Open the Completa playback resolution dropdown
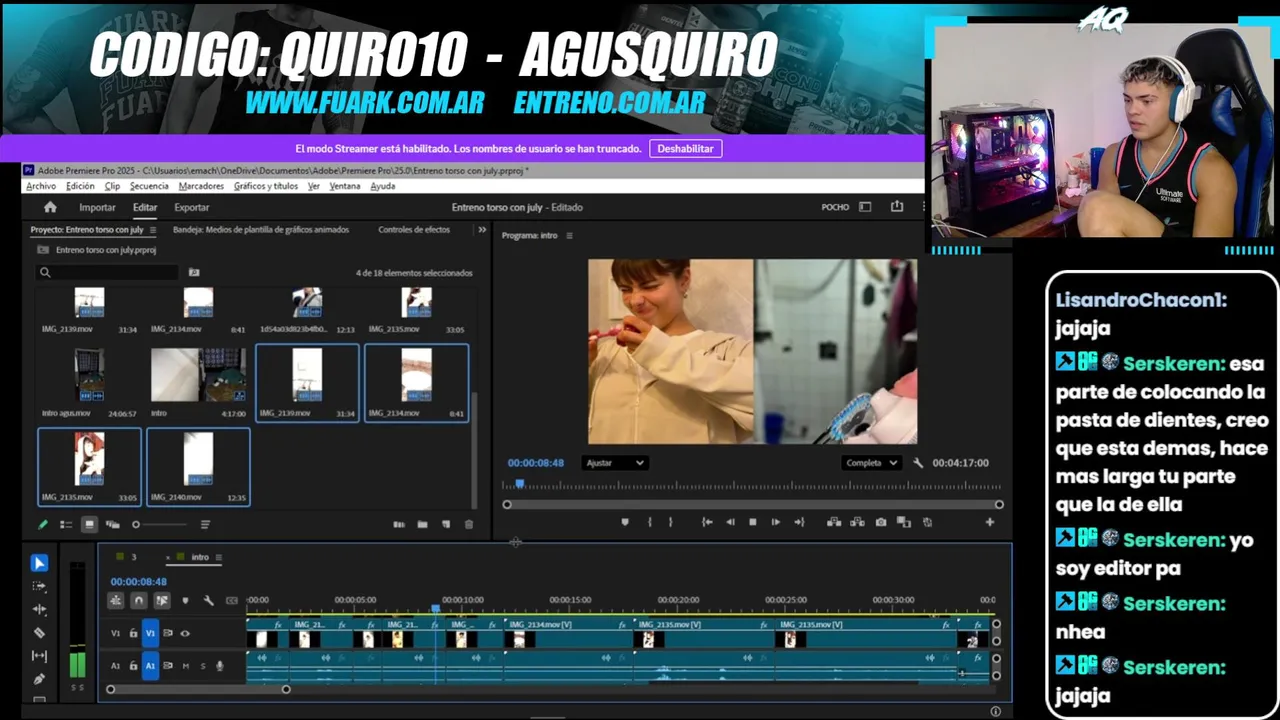This screenshot has width=1280, height=720. click(872, 463)
